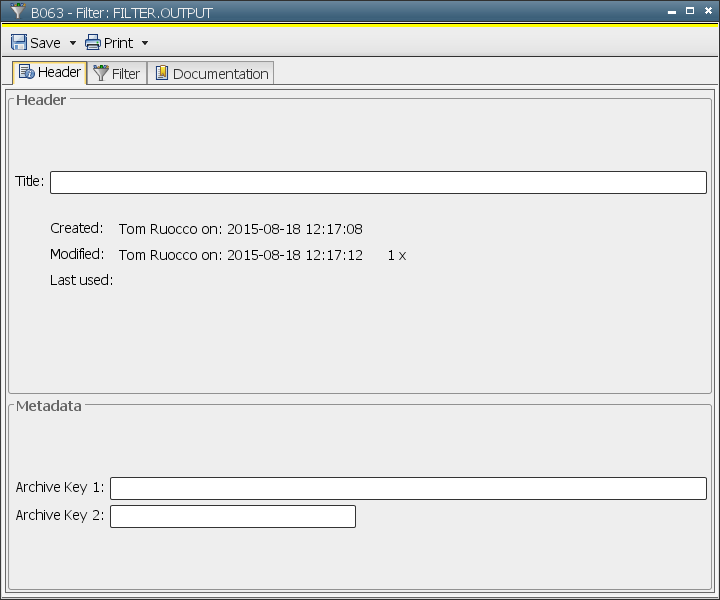
Task: Close the FILTER.OUTPUT window
Action: pyautogui.click(x=707, y=10)
